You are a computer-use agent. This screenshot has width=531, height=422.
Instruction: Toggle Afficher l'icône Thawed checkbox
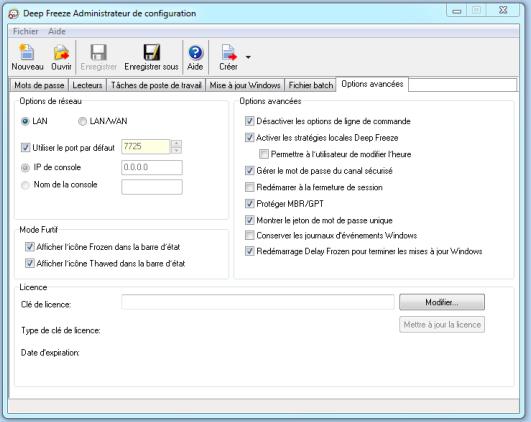point(30,263)
